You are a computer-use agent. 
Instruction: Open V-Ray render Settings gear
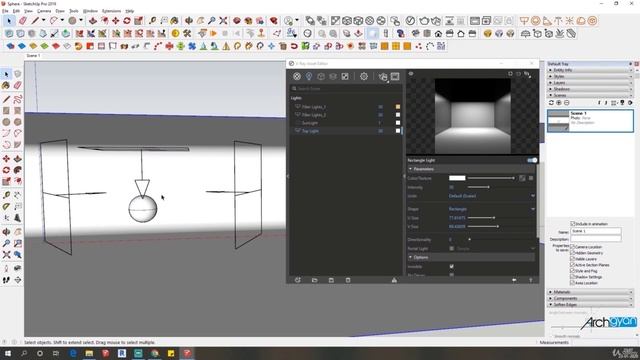364,76
